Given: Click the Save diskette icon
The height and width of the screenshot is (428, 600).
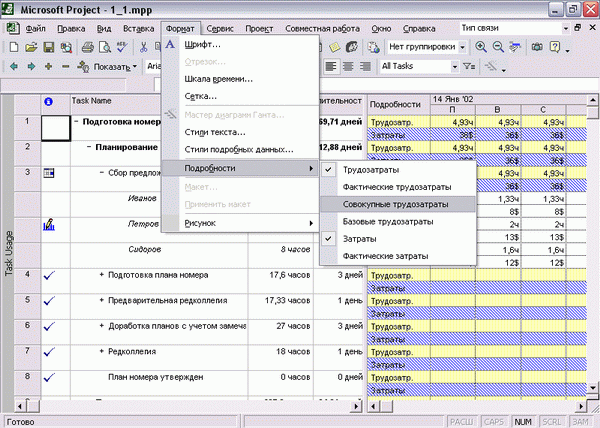Looking at the screenshot, I should click(49, 47).
